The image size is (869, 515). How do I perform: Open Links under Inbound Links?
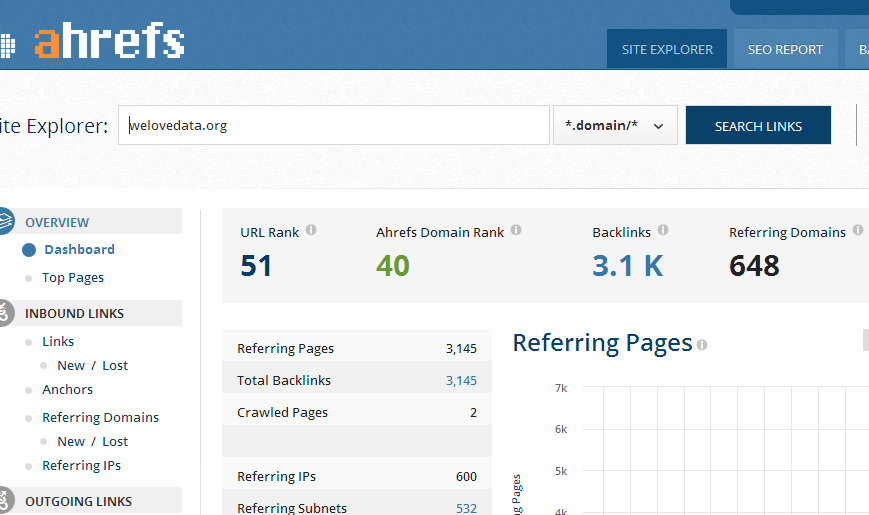coord(58,341)
